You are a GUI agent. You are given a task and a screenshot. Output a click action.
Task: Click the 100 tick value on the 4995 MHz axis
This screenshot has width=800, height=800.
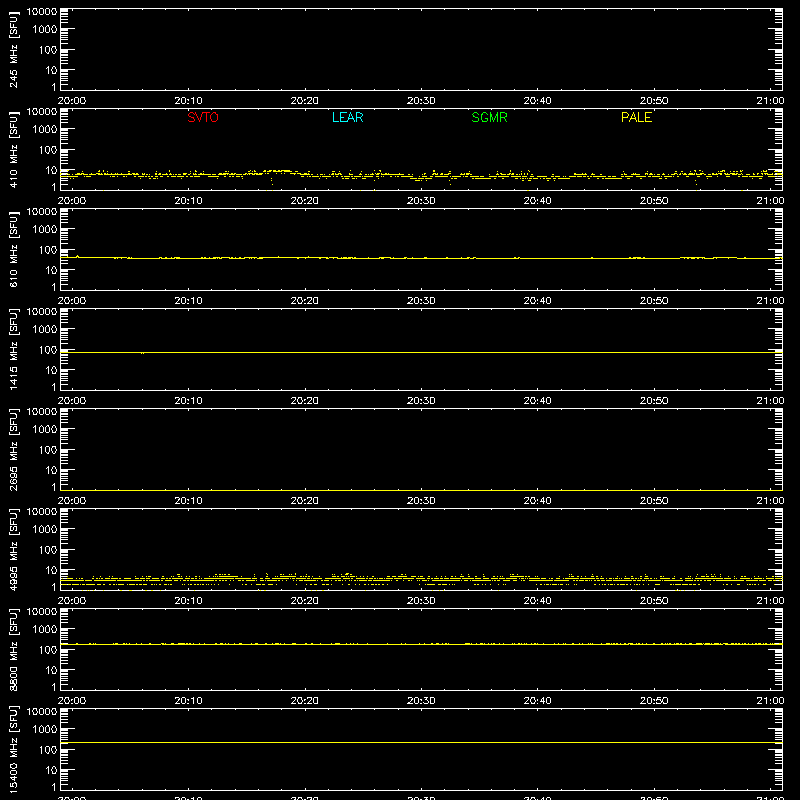(x=48, y=550)
